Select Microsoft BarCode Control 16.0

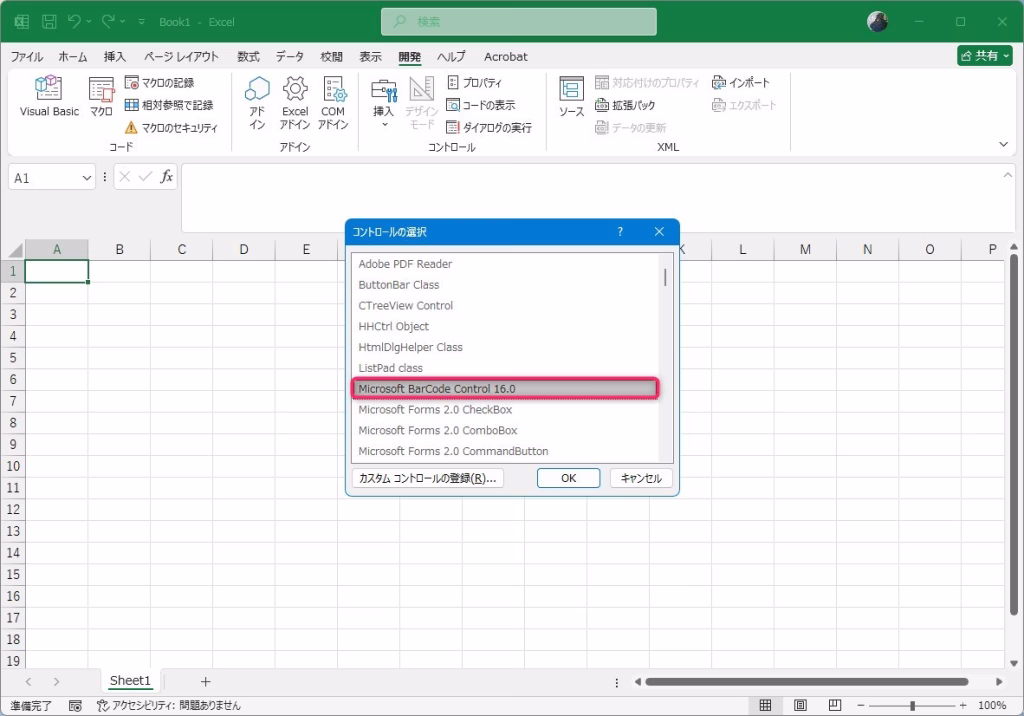point(505,389)
